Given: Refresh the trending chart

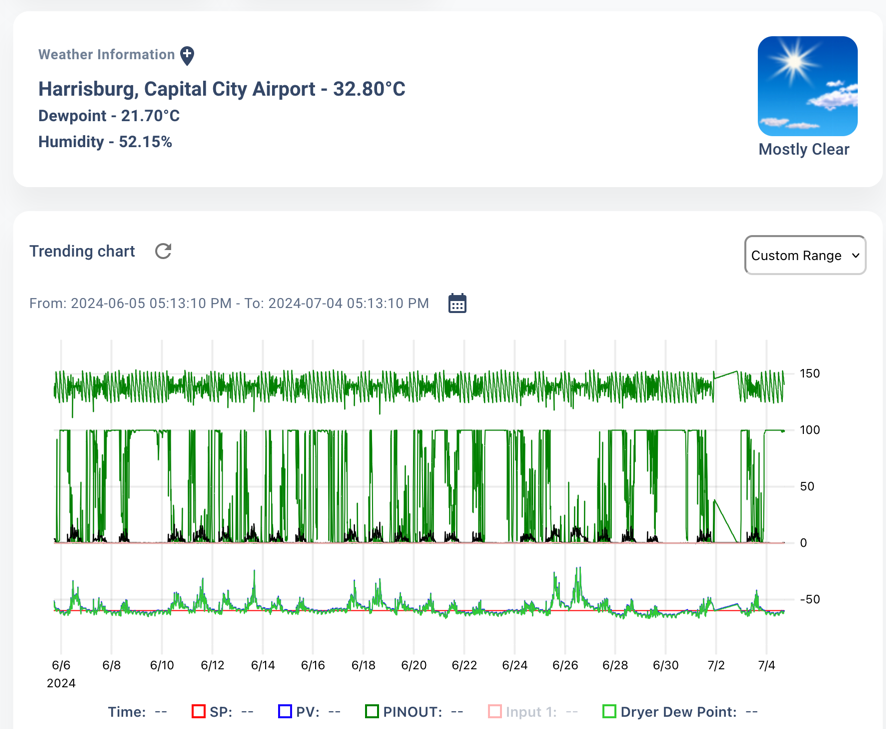Looking at the screenshot, I should [x=163, y=251].
